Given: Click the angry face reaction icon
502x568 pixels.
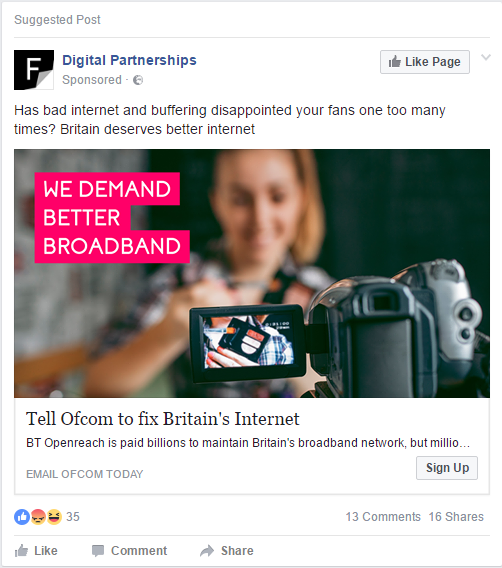Looking at the screenshot, I should 38,517.
